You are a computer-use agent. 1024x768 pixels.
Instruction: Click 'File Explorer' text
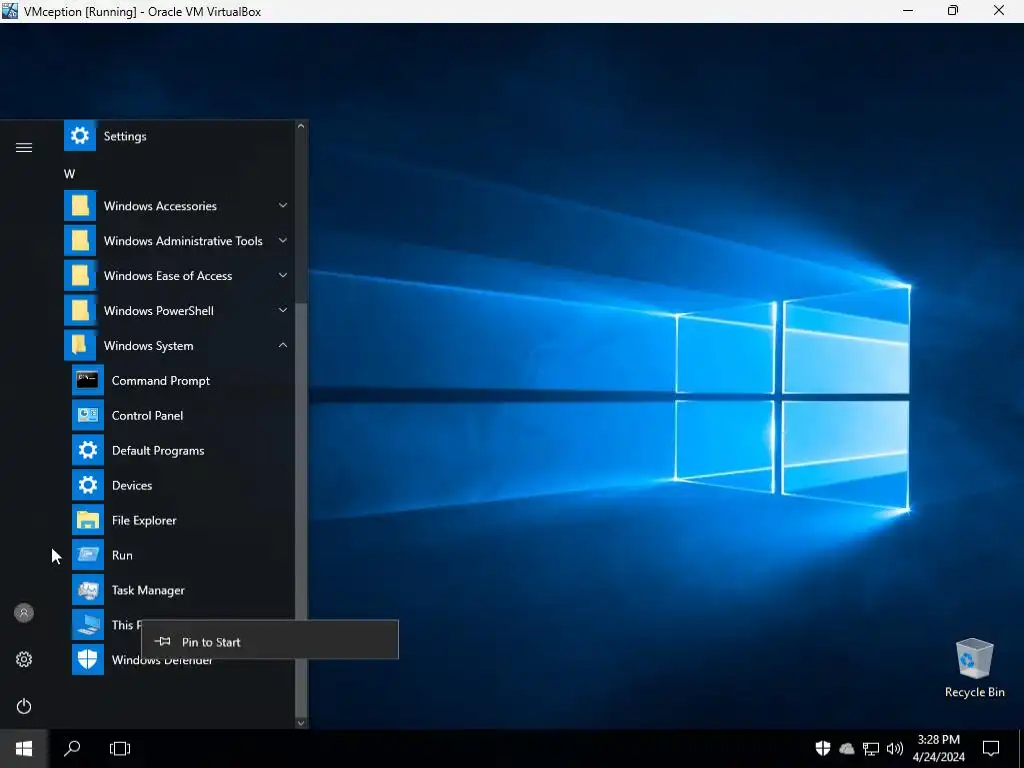pos(144,520)
